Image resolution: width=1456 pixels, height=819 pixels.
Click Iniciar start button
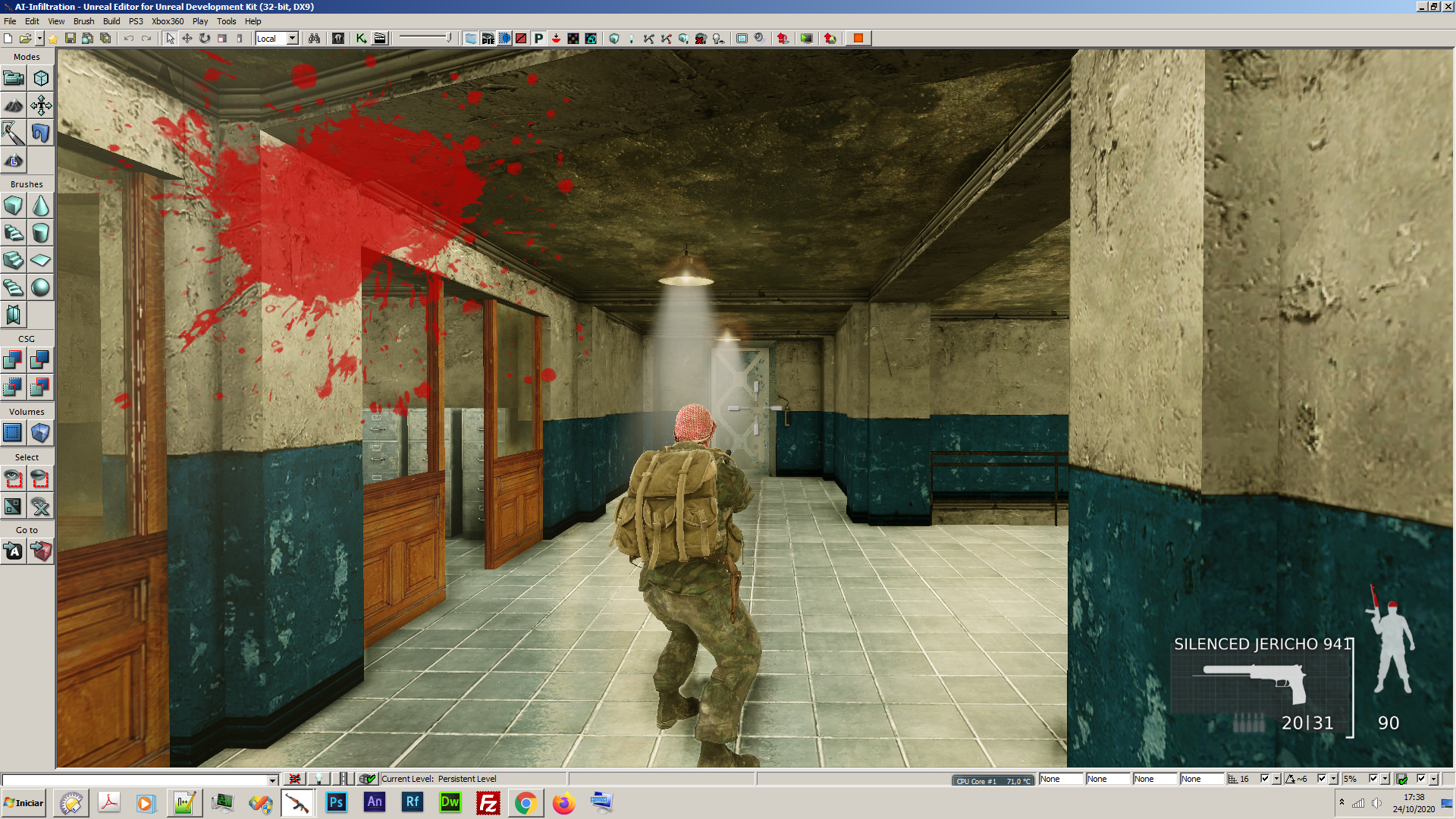[24, 803]
